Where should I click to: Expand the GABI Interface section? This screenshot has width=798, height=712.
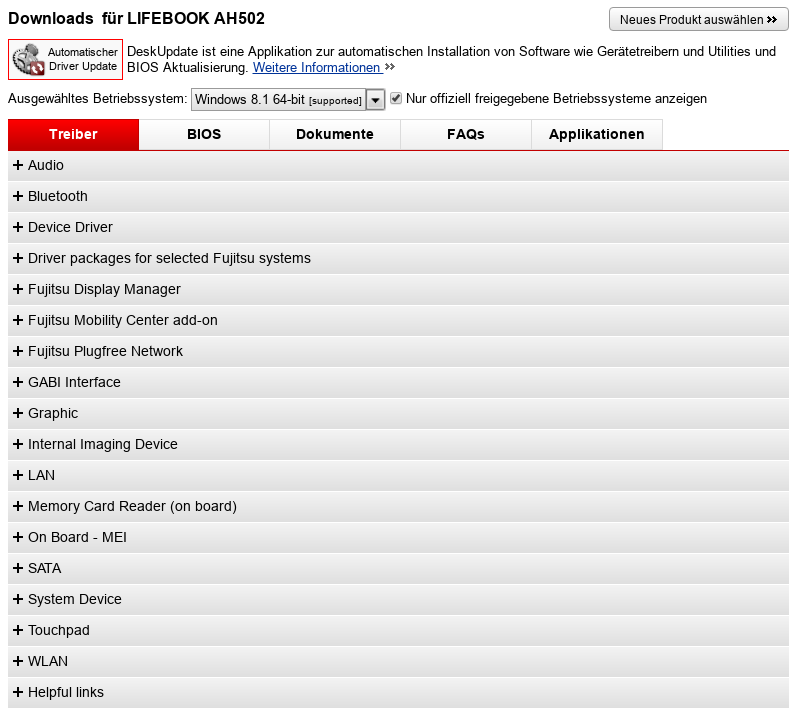(x=398, y=383)
